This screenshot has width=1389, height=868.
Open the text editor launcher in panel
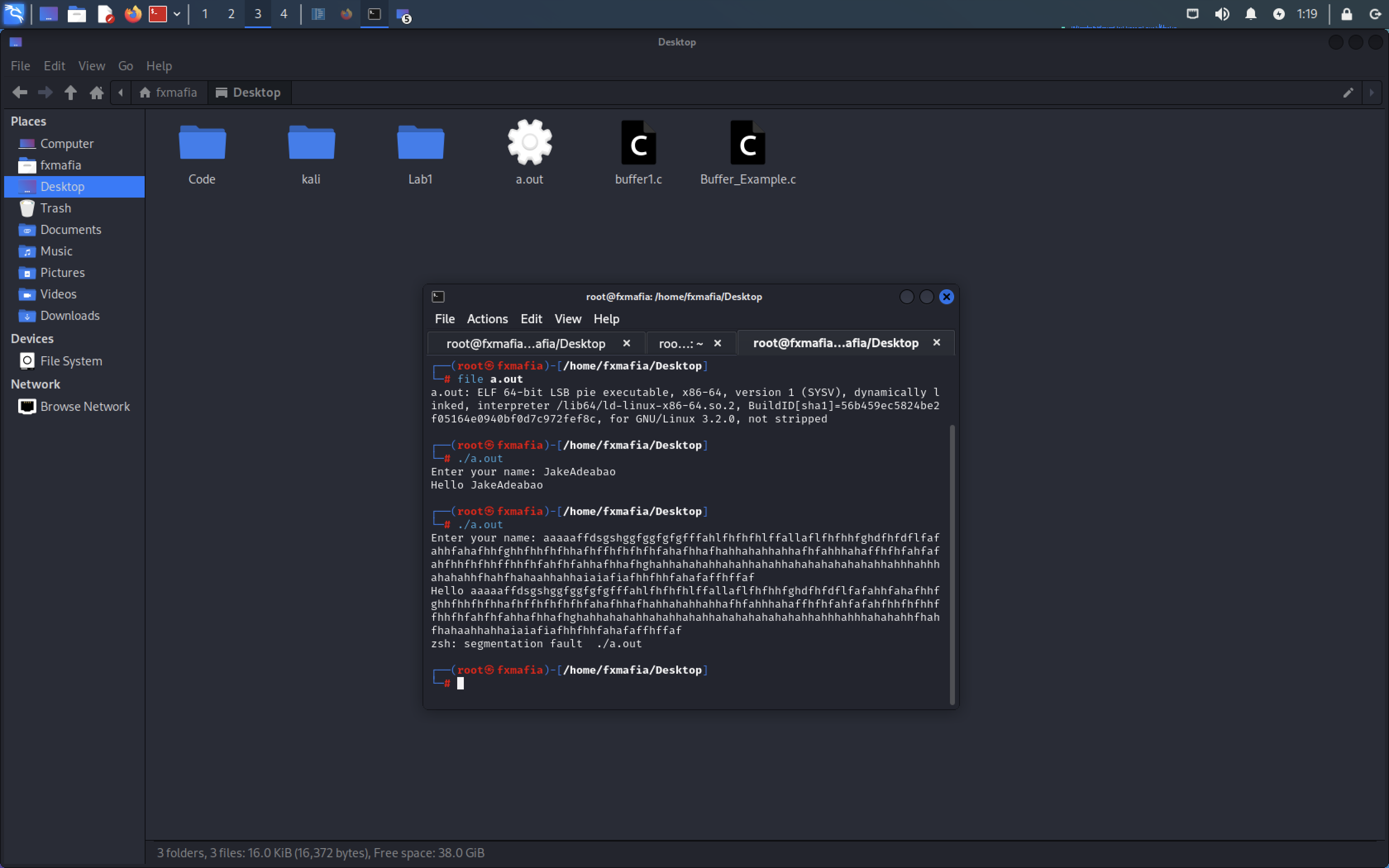tap(105, 14)
